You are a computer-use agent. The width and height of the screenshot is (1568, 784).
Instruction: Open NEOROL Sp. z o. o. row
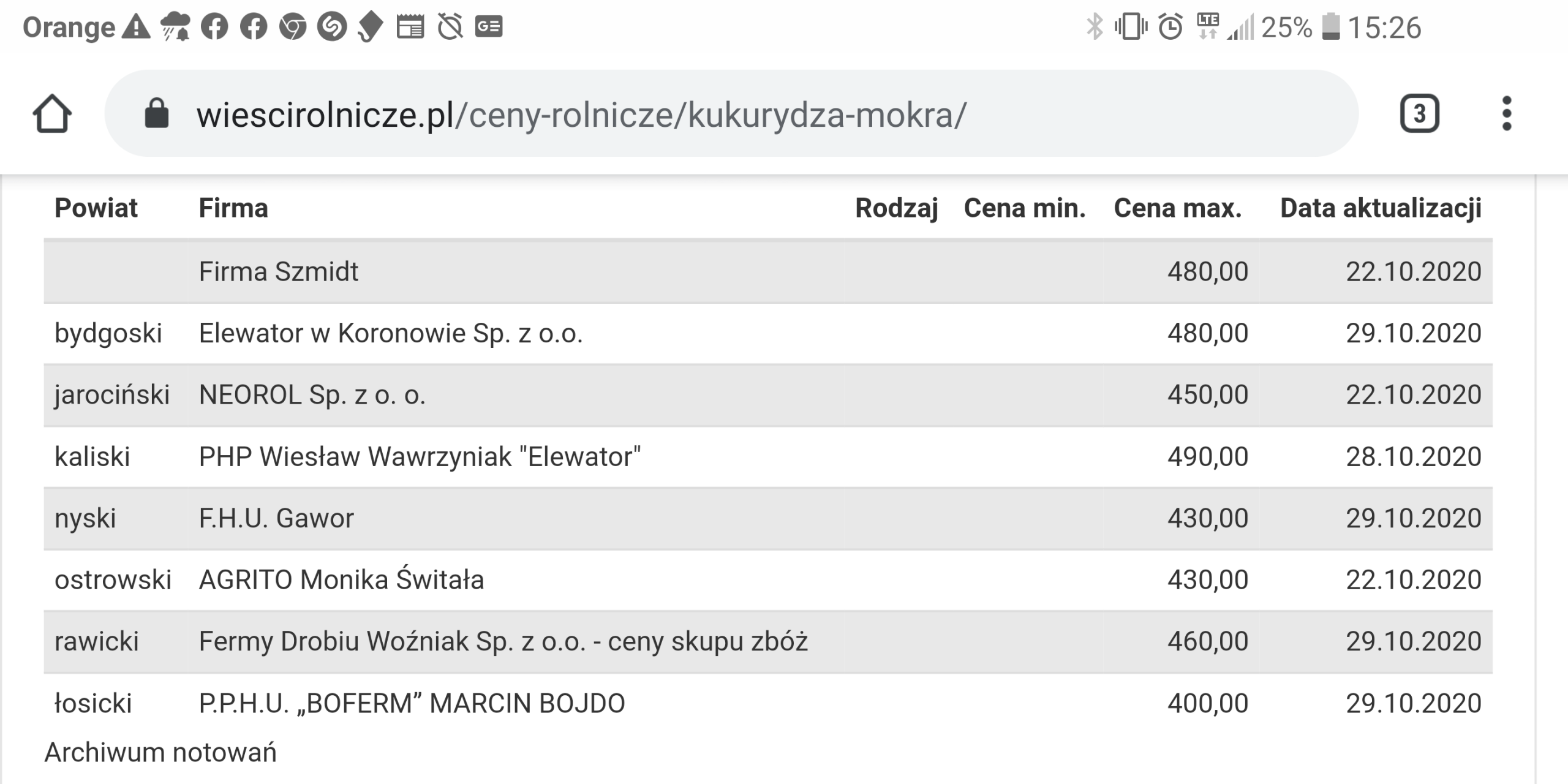point(312,395)
